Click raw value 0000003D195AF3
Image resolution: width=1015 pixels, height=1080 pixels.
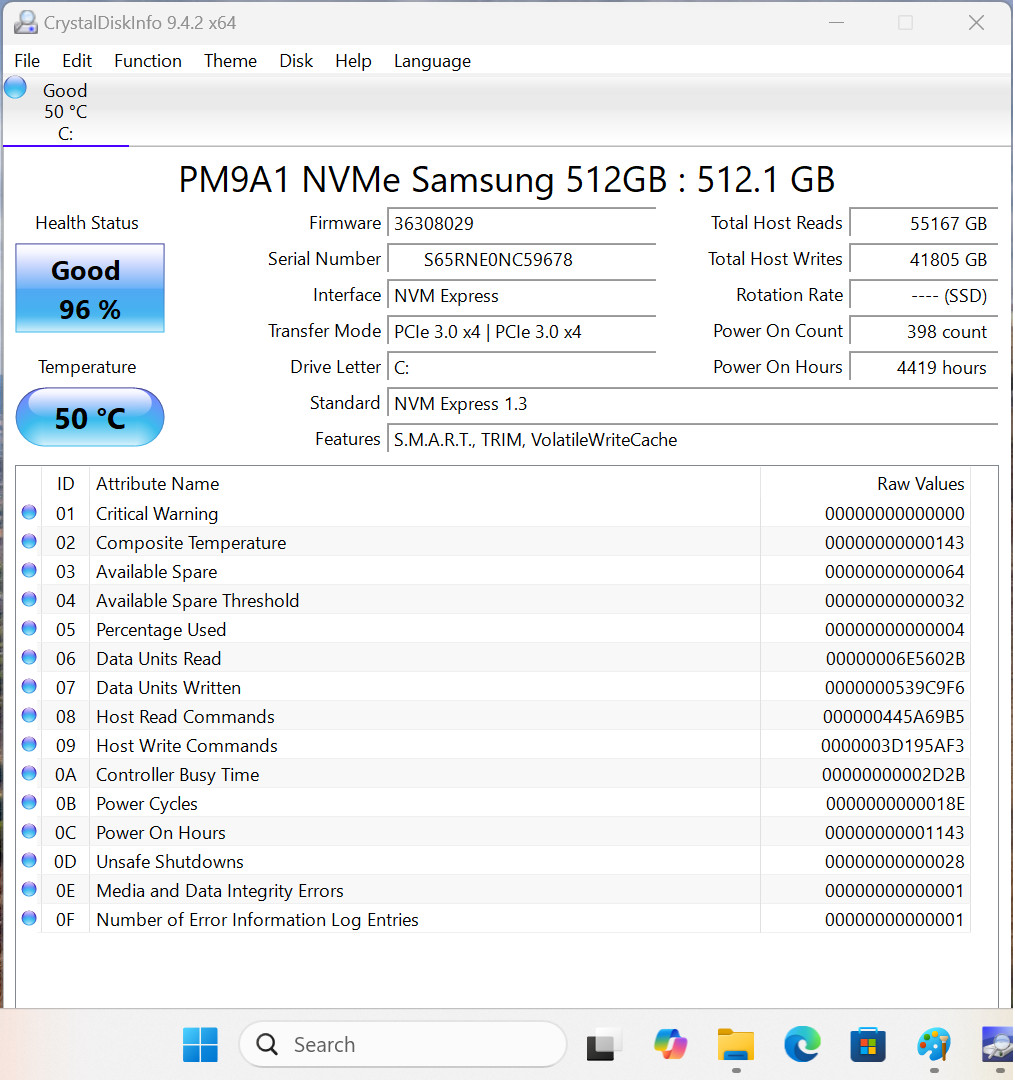[892, 746]
